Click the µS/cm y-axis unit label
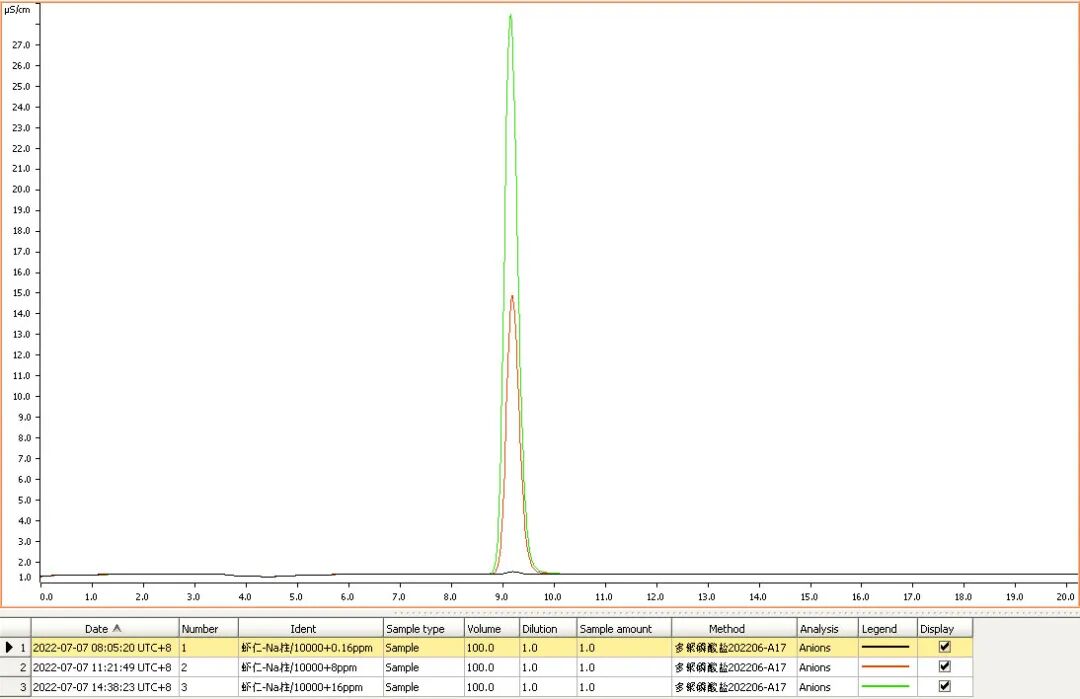Screen dimensions: 1080x699 [18, 10]
